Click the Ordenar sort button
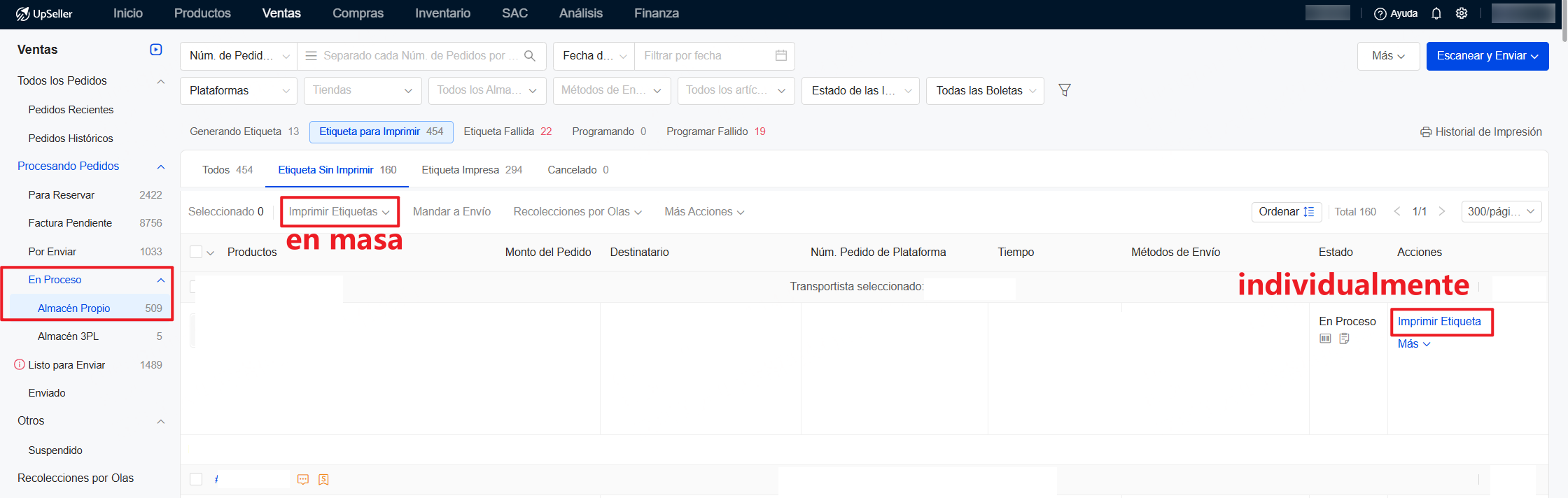This screenshot has height=498, width=1568. 1287,212
